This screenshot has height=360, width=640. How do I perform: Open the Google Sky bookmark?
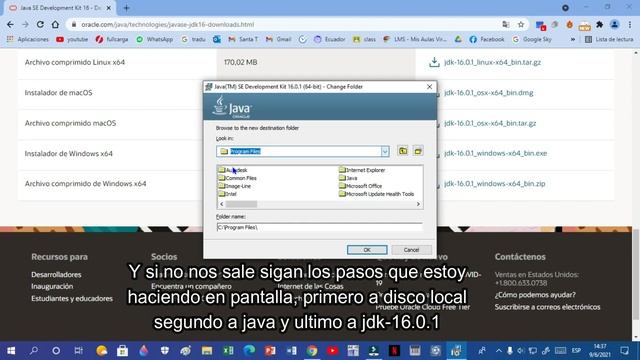pyautogui.click(x=532, y=39)
